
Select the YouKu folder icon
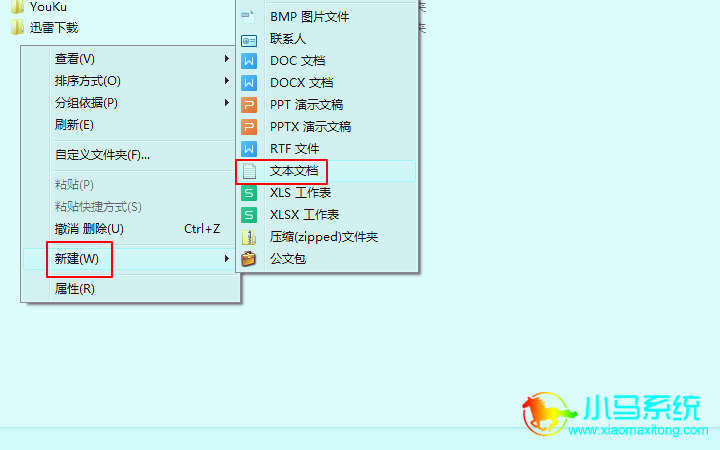[17, 6]
